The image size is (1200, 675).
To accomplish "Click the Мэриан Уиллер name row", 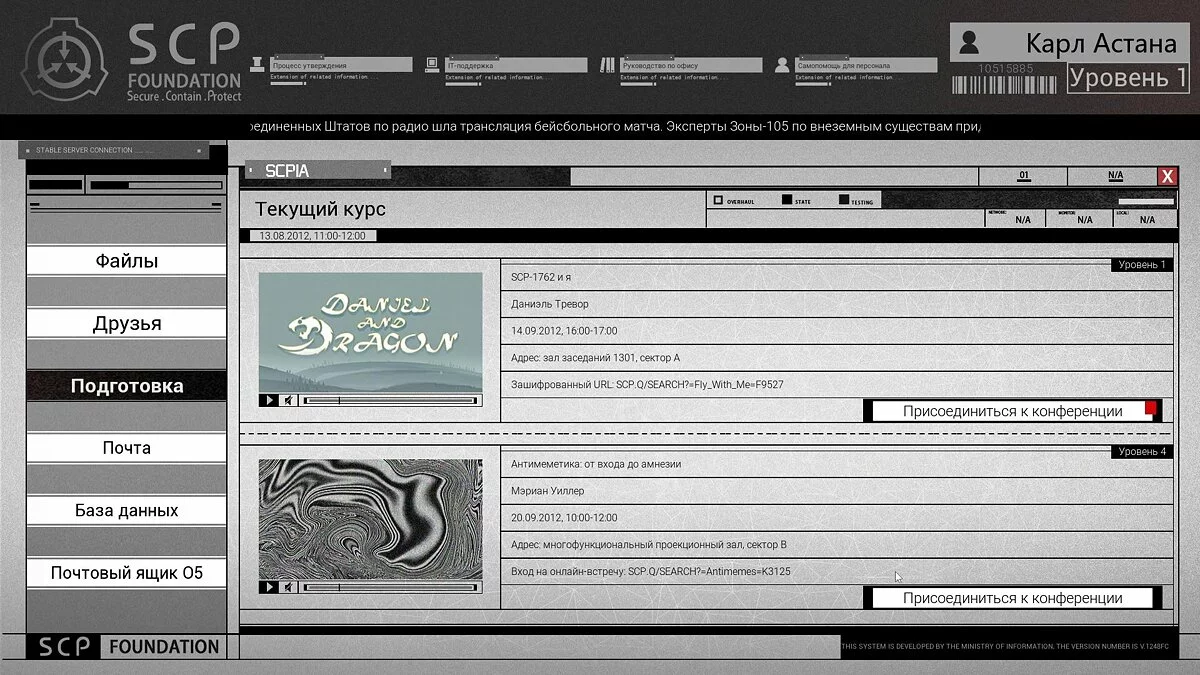I will tap(837, 491).
